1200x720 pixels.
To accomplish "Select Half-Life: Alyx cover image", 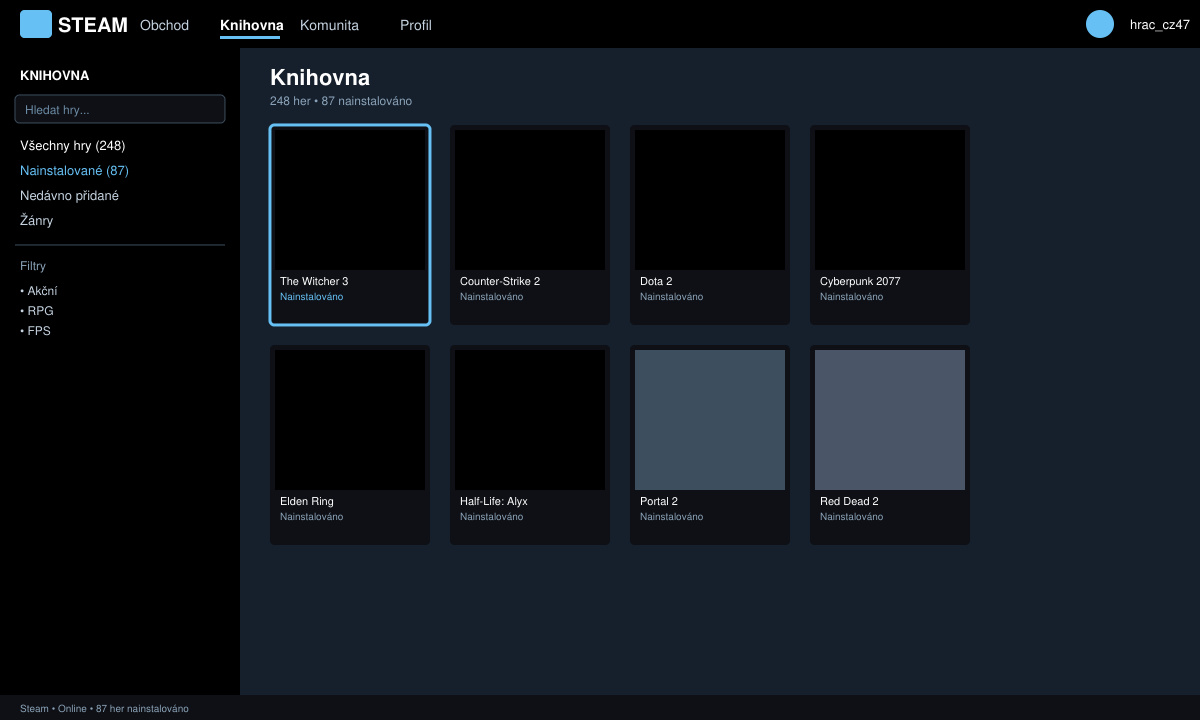I will click(530, 420).
